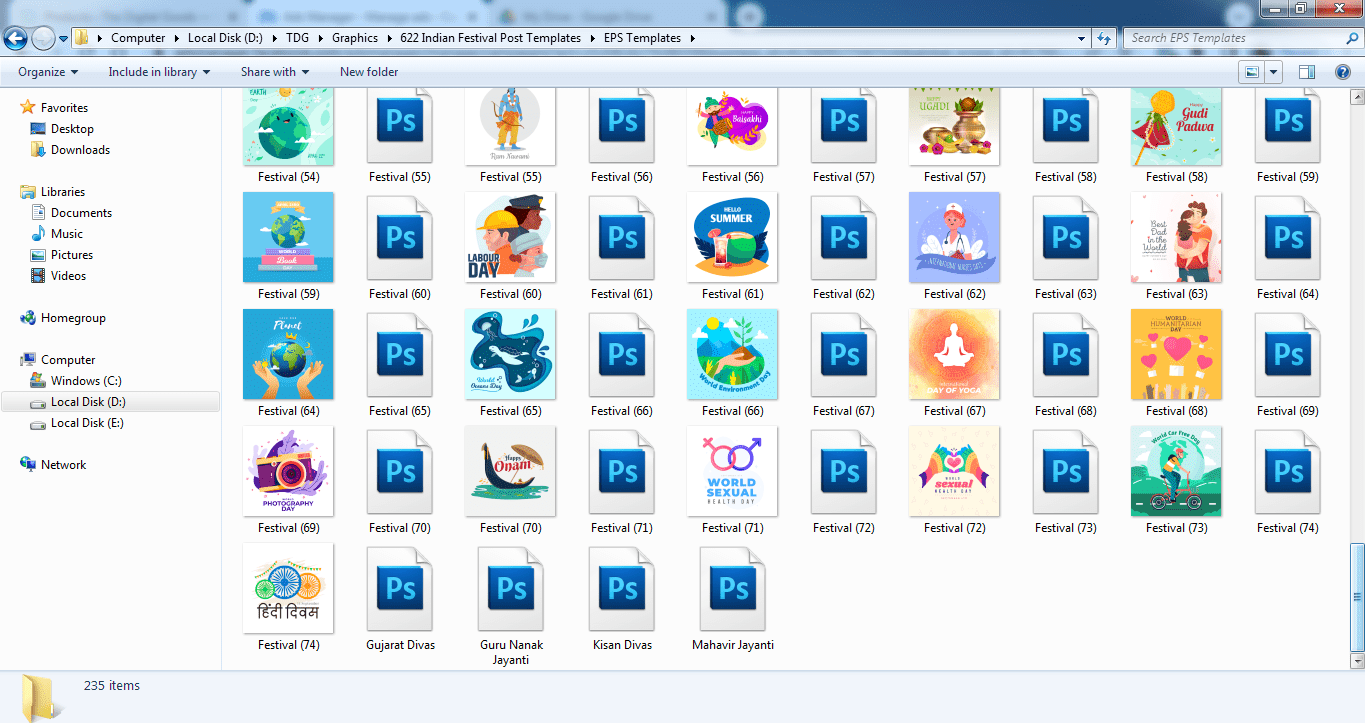Click the vertical scrollbar thumb
This screenshot has width=1365, height=723.
pyautogui.click(x=1356, y=595)
